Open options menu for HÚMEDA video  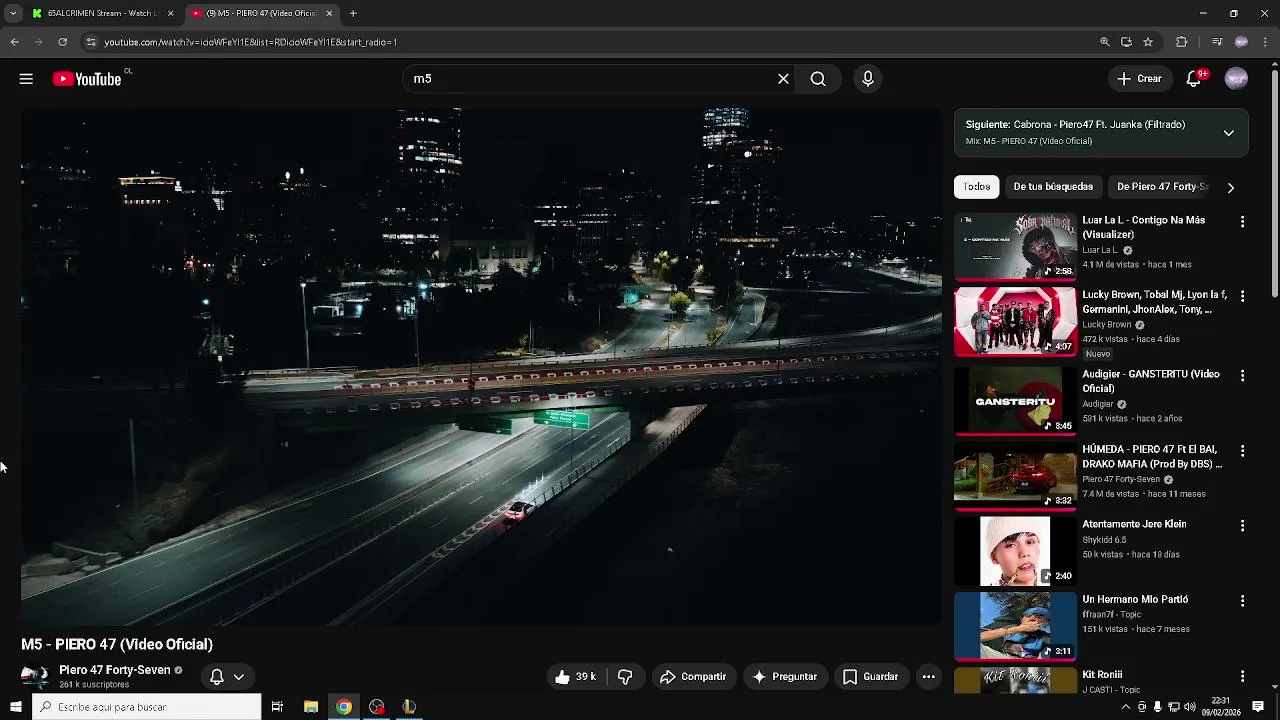tap(1242, 450)
